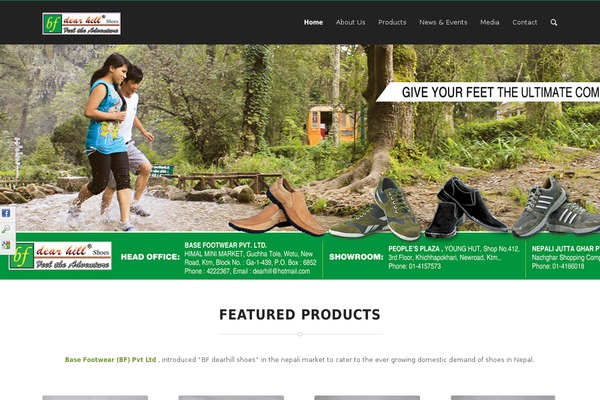Open the Products menu

pyautogui.click(x=392, y=23)
